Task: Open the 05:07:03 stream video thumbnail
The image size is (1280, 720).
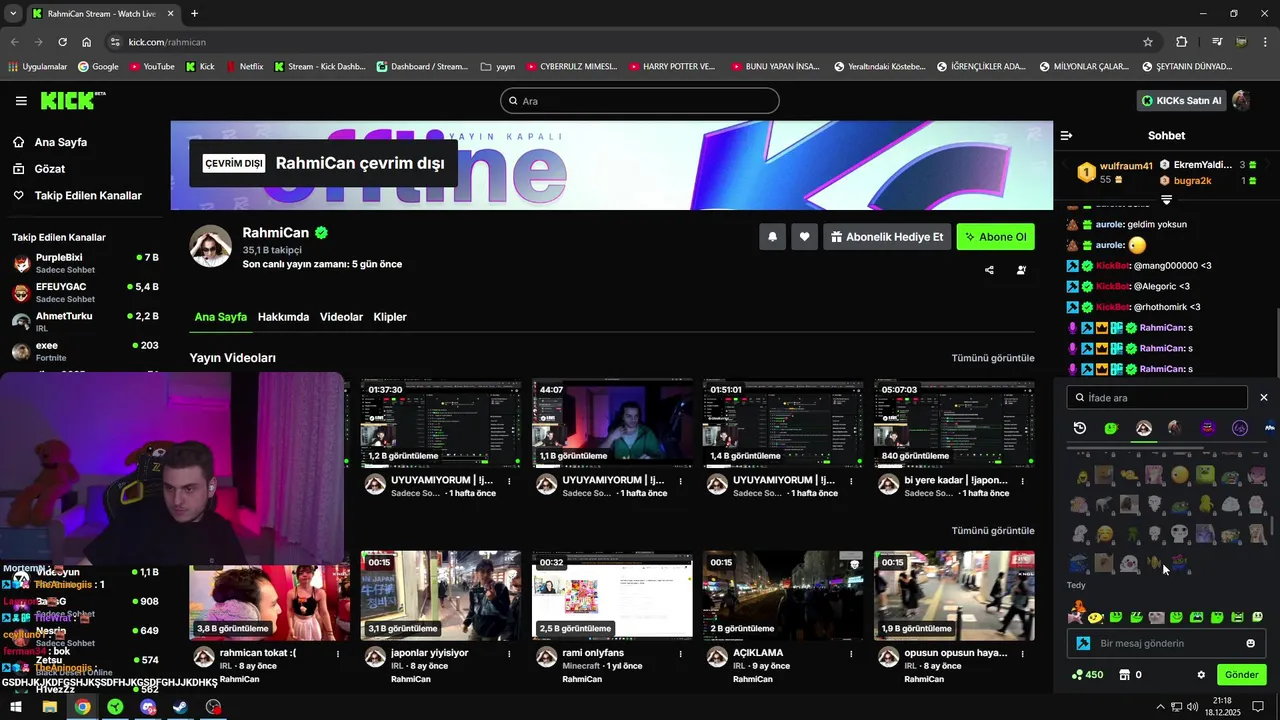Action: pyautogui.click(x=954, y=424)
